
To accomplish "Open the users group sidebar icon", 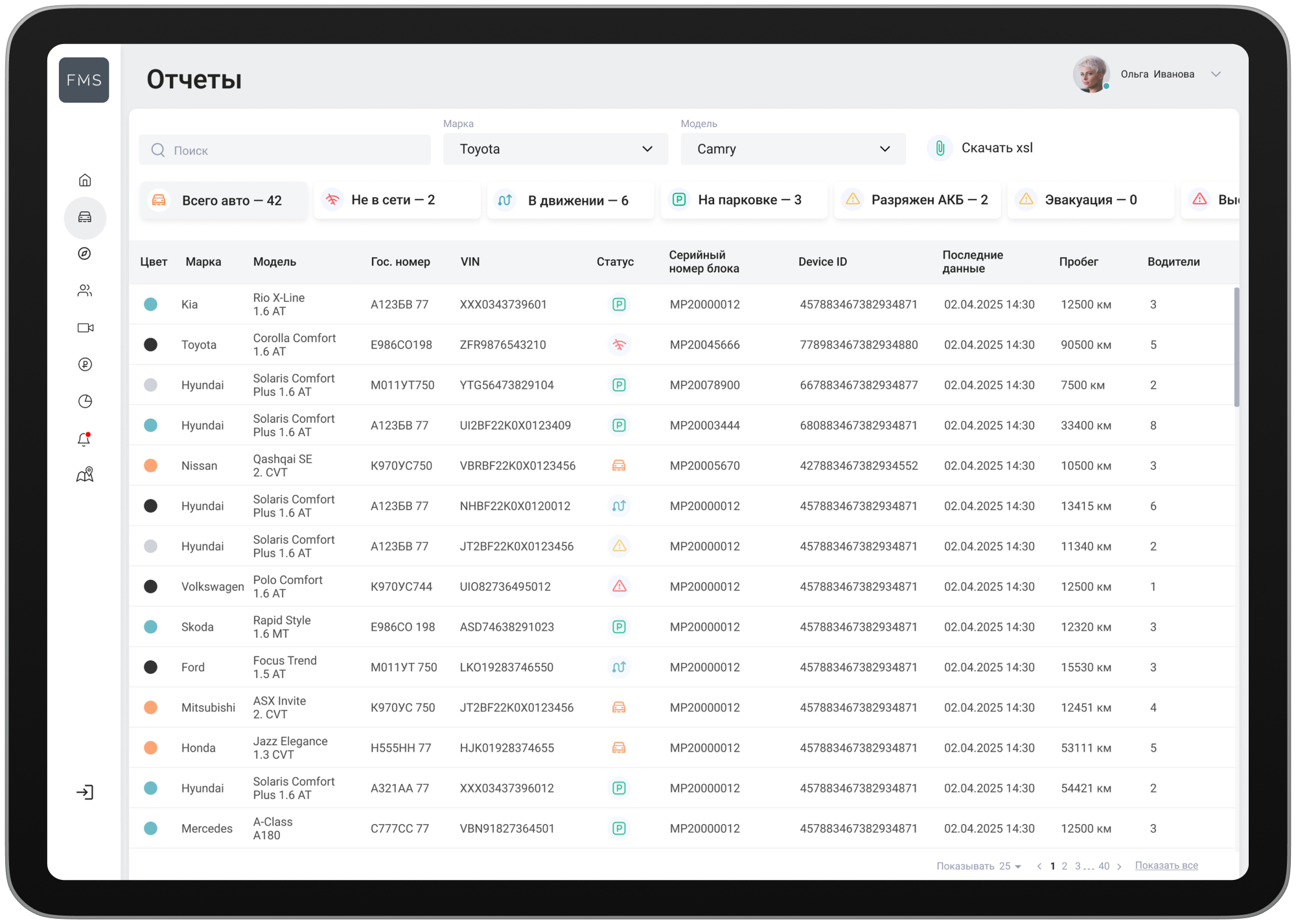I will [85, 290].
